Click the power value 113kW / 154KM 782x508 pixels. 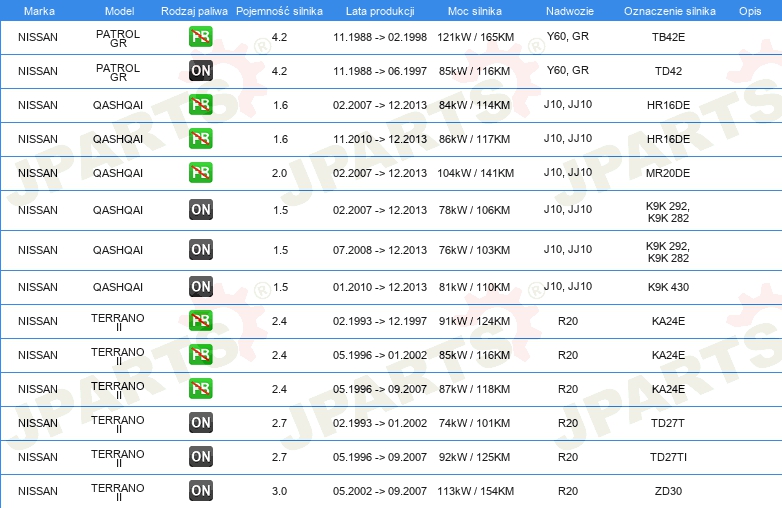pyautogui.click(x=475, y=491)
